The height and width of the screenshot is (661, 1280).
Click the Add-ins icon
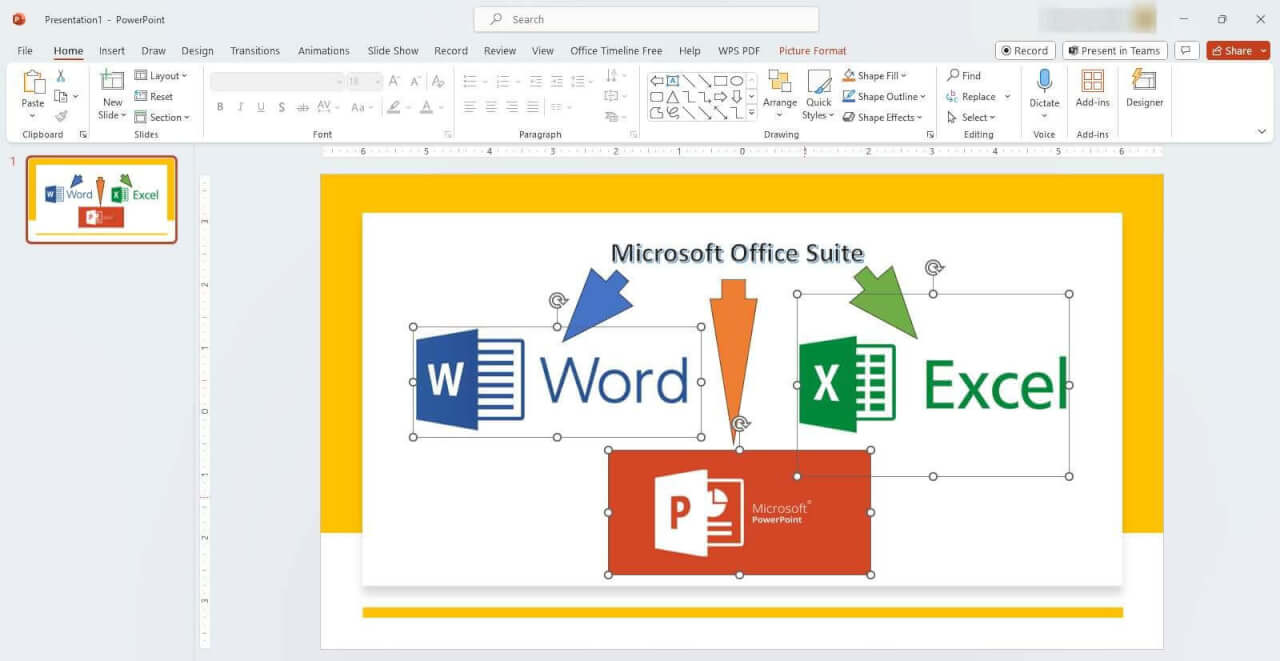pyautogui.click(x=1093, y=81)
